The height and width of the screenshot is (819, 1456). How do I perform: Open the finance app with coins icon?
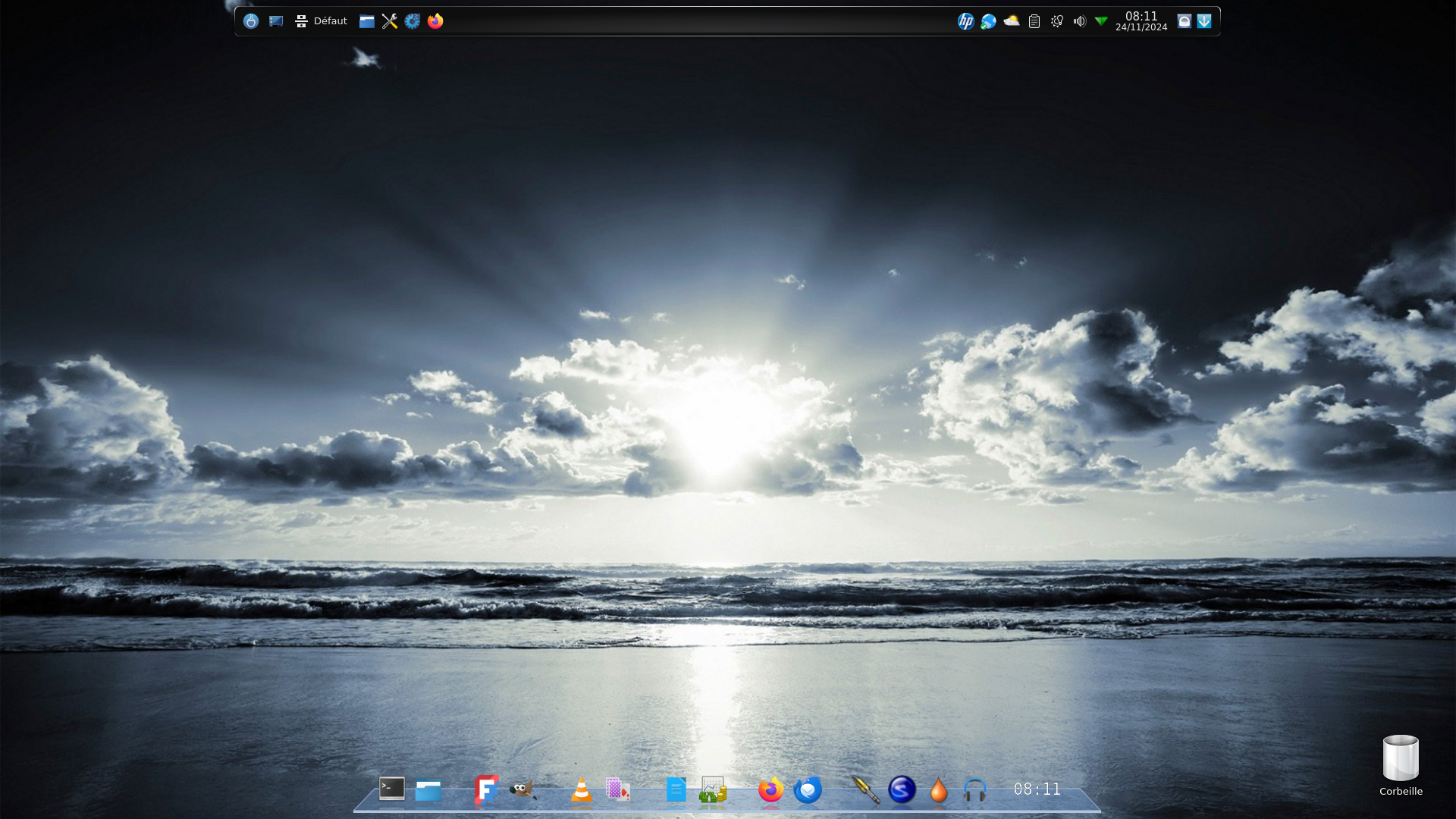(x=713, y=789)
